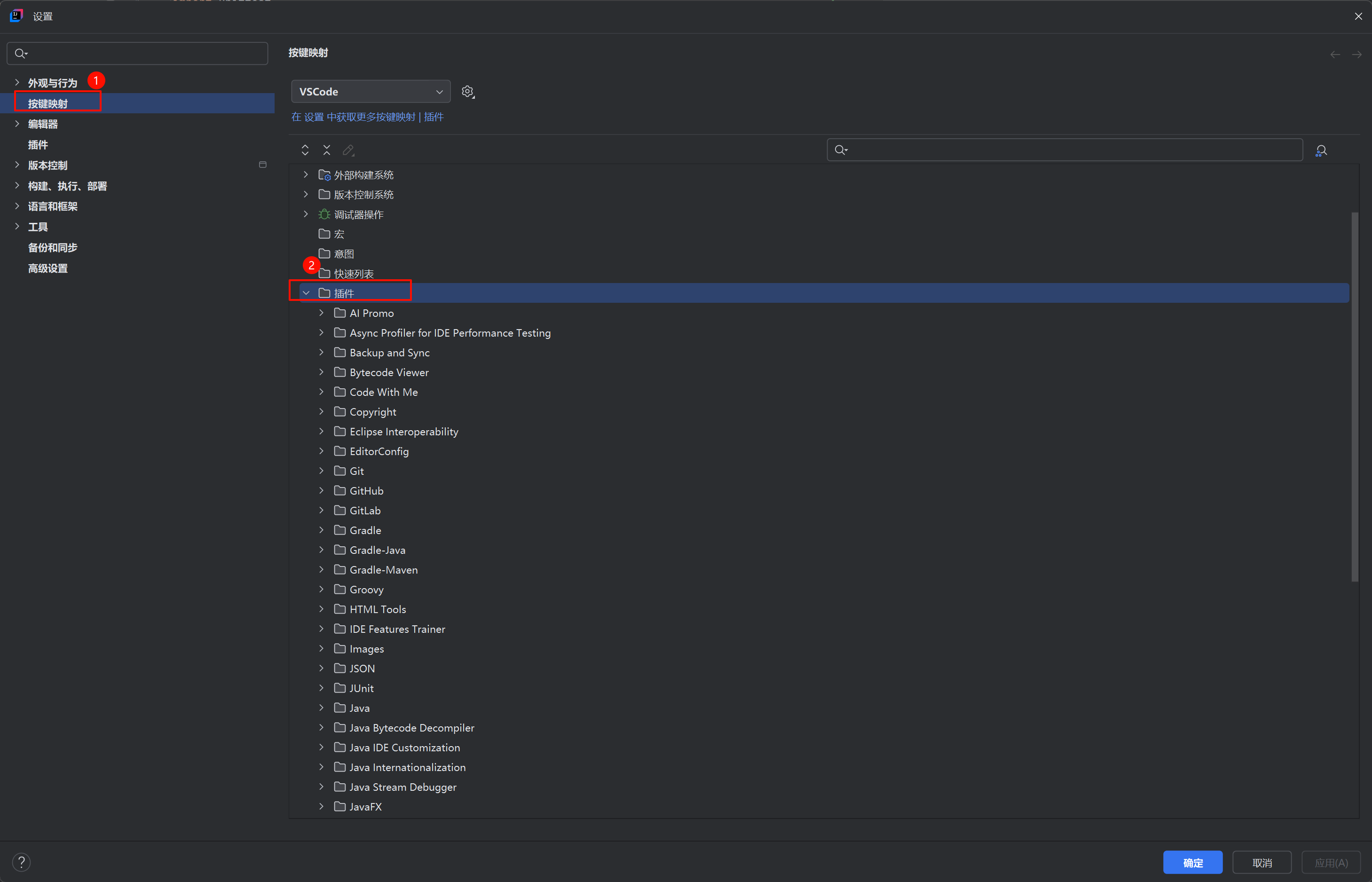Click the keymap gear settings icon
1372x882 pixels.
point(468,92)
